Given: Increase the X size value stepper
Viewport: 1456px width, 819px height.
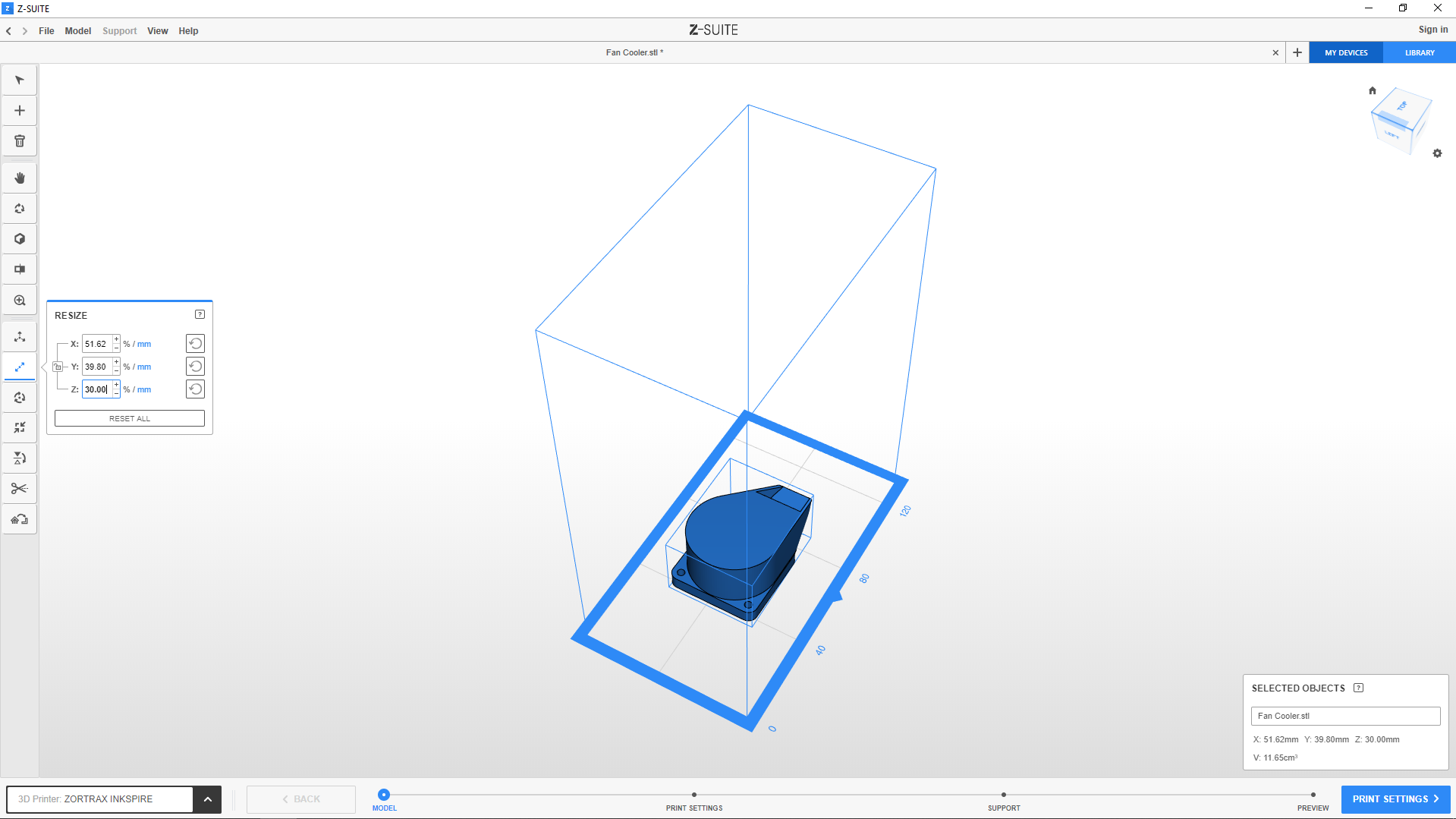Looking at the screenshot, I should tap(116, 339).
